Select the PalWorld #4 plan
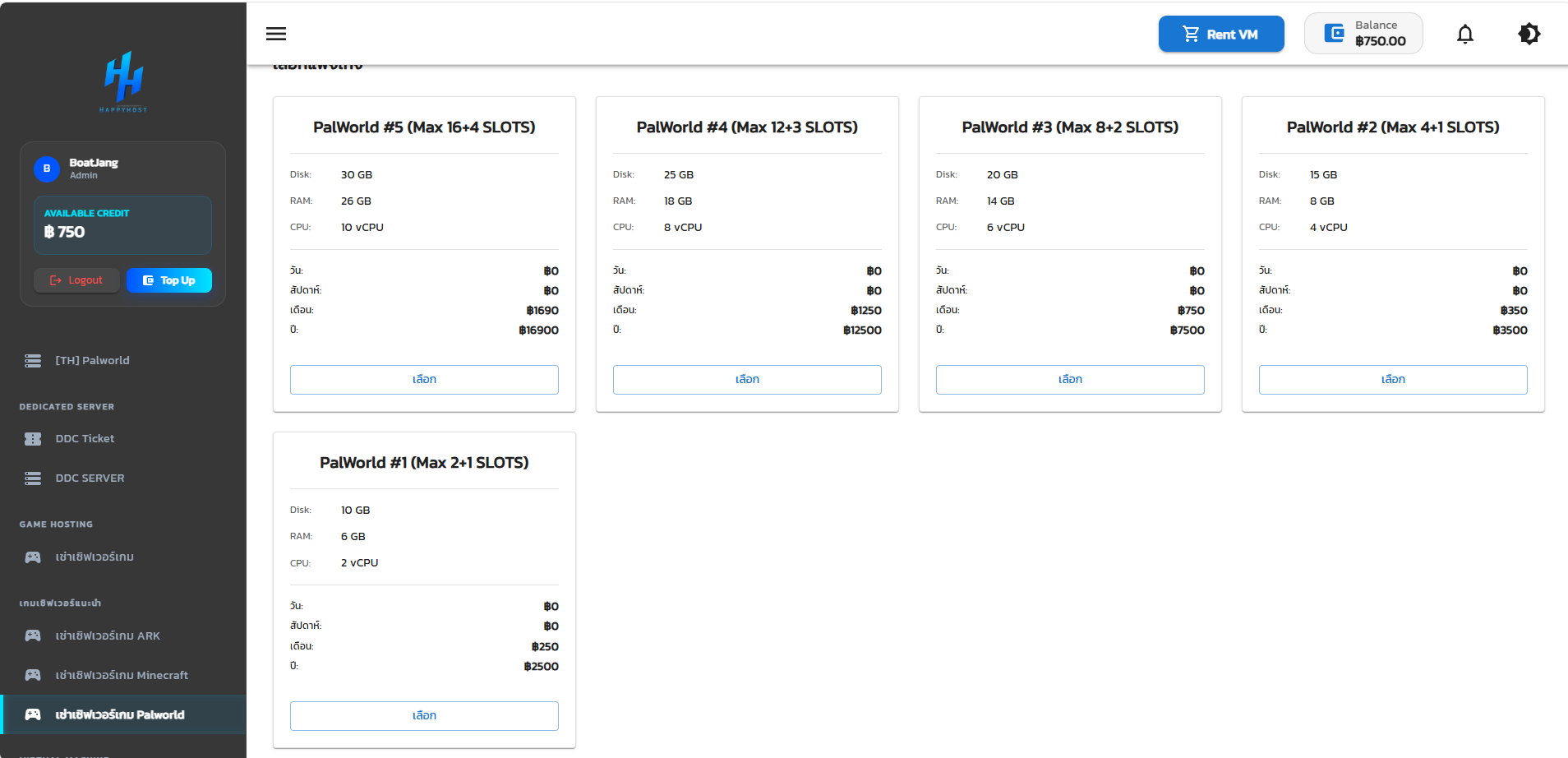The image size is (1568, 758). (x=747, y=380)
